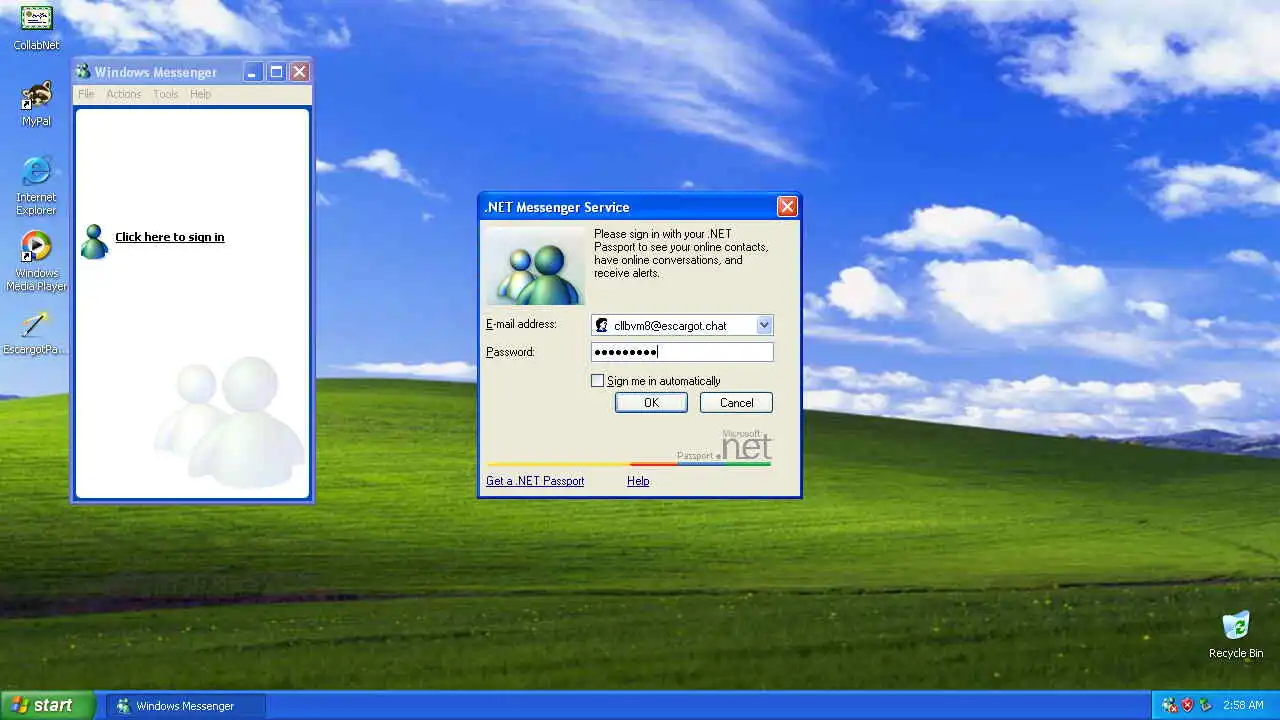Enable the Sign me in automatically checkbox

click(x=598, y=381)
